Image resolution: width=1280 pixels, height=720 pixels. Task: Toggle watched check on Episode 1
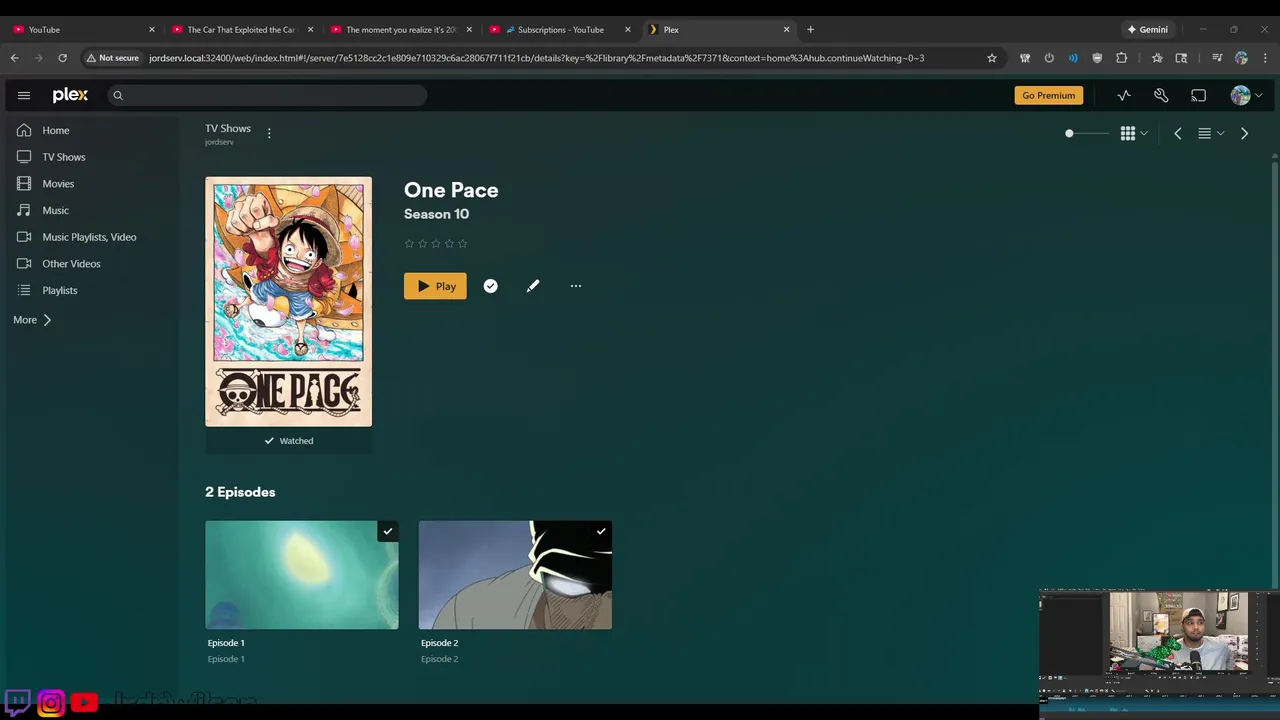[x=388, y=531]
